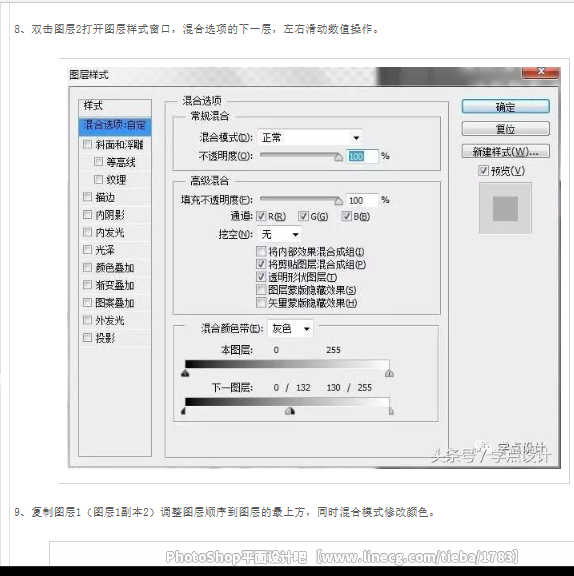Image resolution: width=574 pixels, height=576 pixels.
Task: Click the 本图层 black point slider handle
Action: pos(185,374)
